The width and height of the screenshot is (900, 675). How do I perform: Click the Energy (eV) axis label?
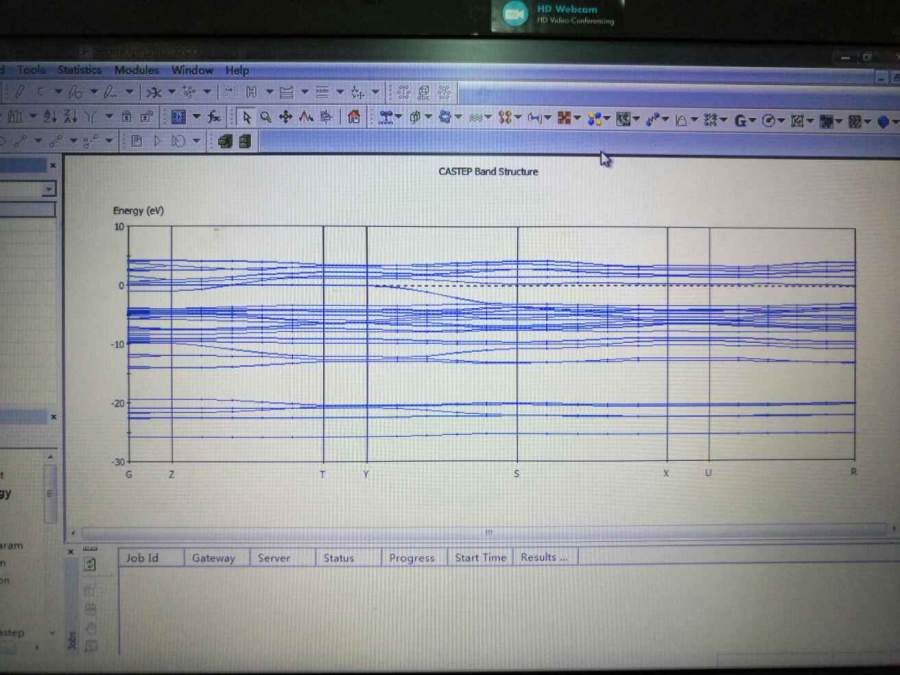[138, 211]
